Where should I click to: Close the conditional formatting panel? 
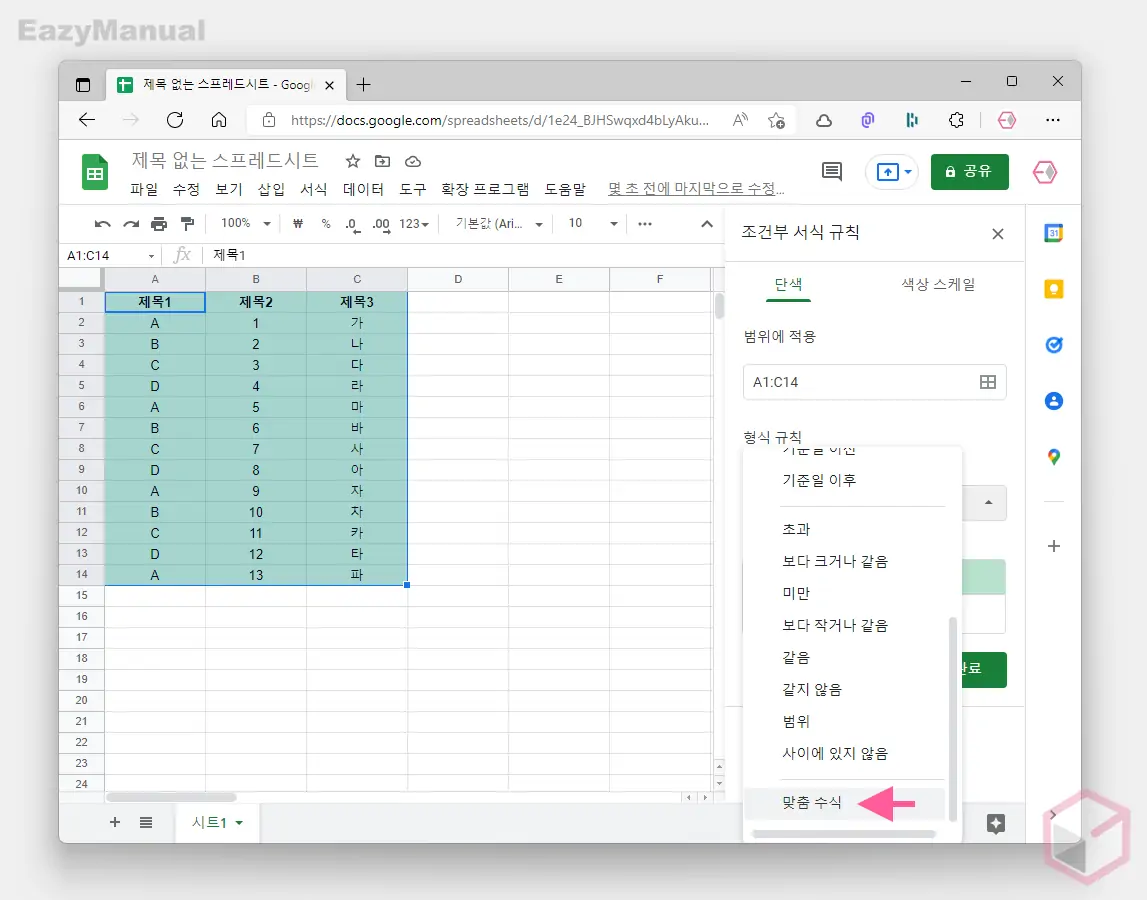pyautogui.click(x=998, y=234)
